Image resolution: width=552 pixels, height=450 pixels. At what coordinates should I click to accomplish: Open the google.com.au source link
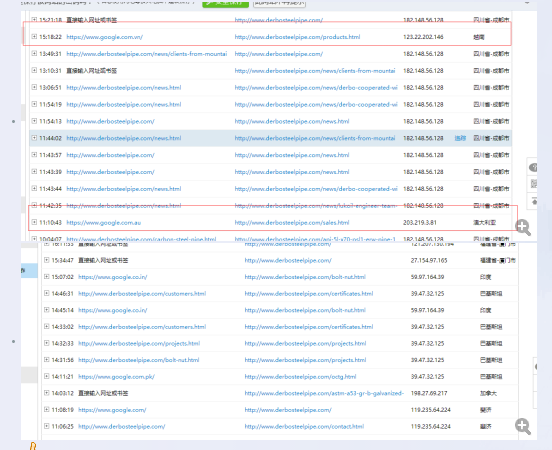104,223
